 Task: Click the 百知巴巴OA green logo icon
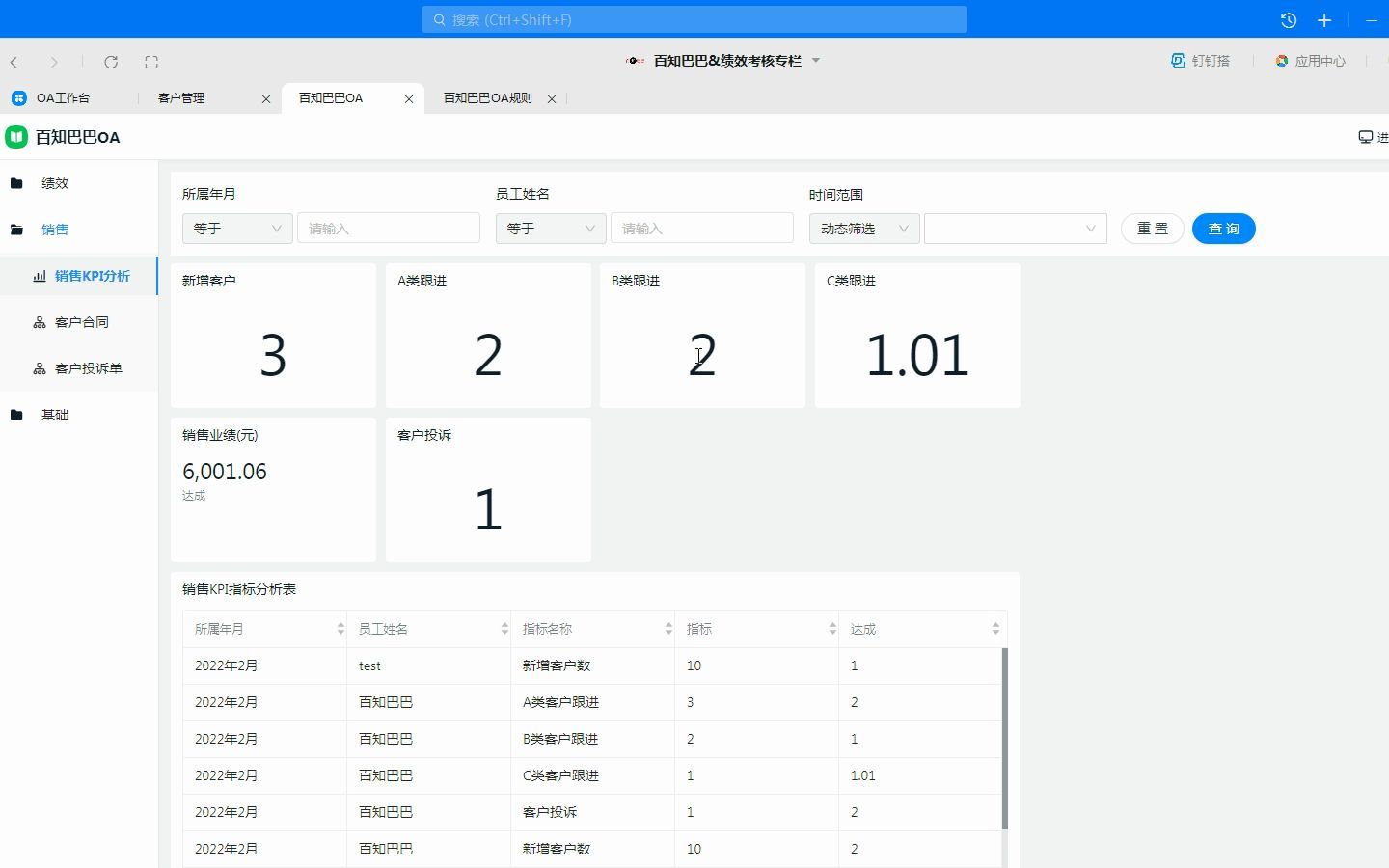coord(16,137)
